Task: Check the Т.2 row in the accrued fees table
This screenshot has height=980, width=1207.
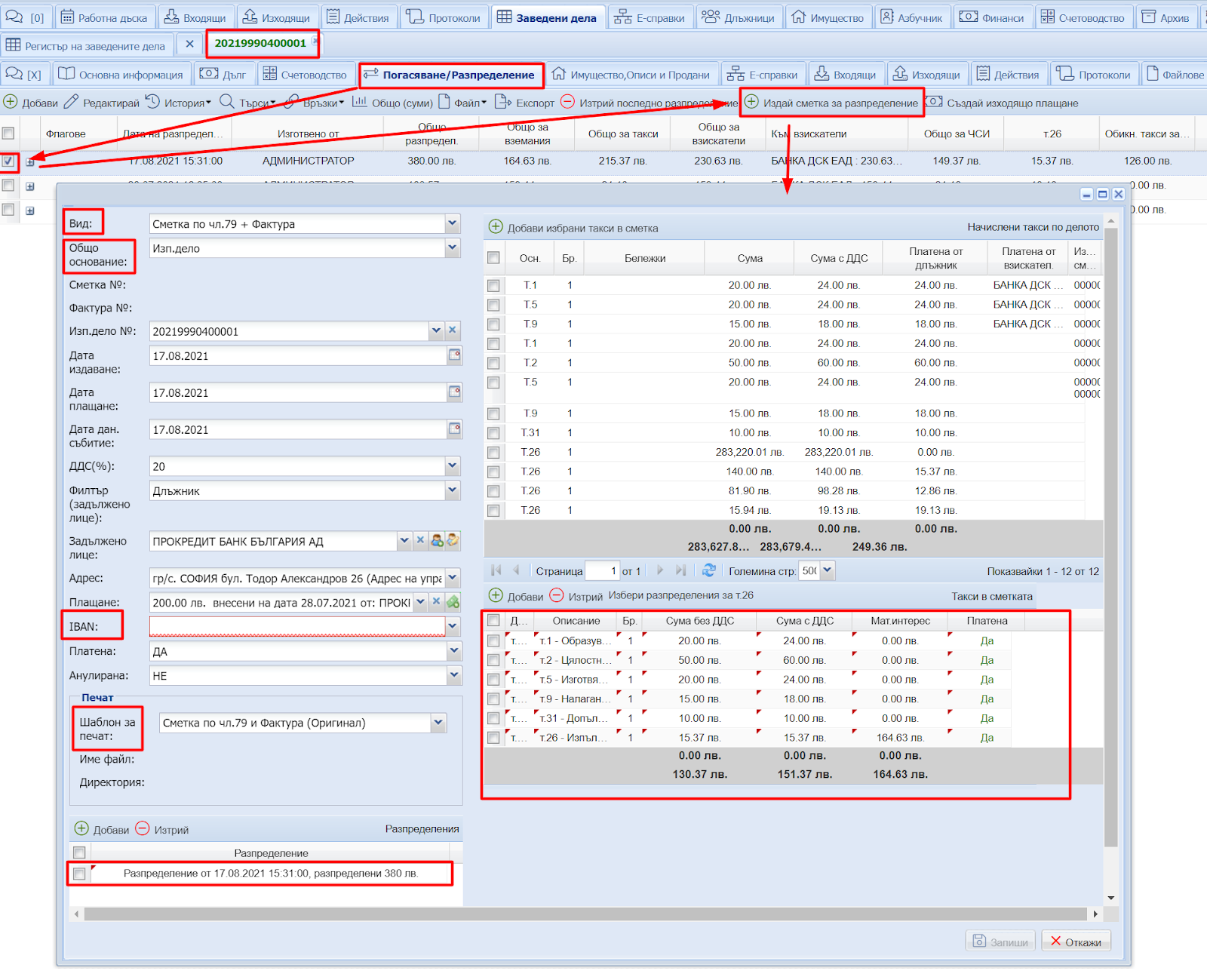Action: tap(493, 363)
